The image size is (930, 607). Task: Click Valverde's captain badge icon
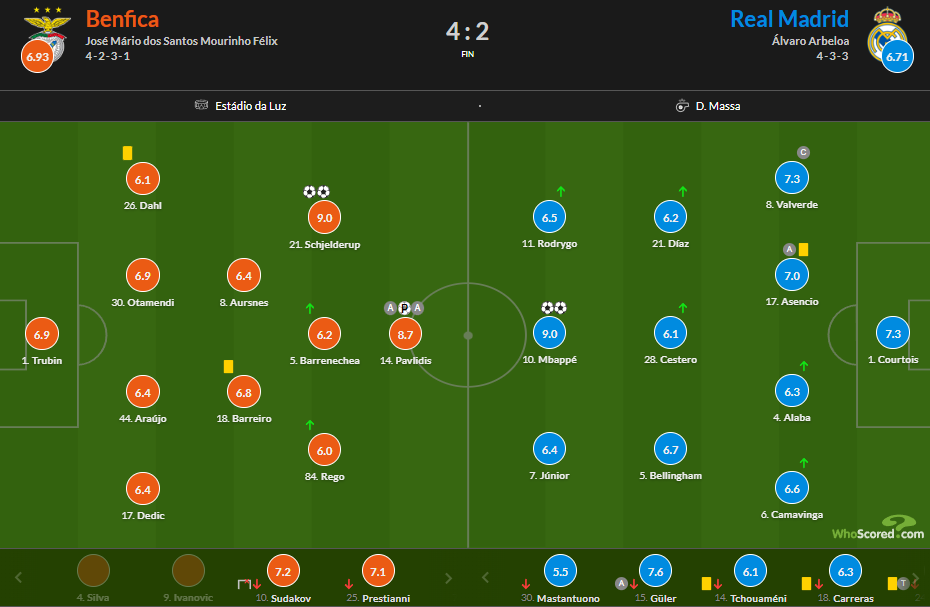tap(802, 152)
